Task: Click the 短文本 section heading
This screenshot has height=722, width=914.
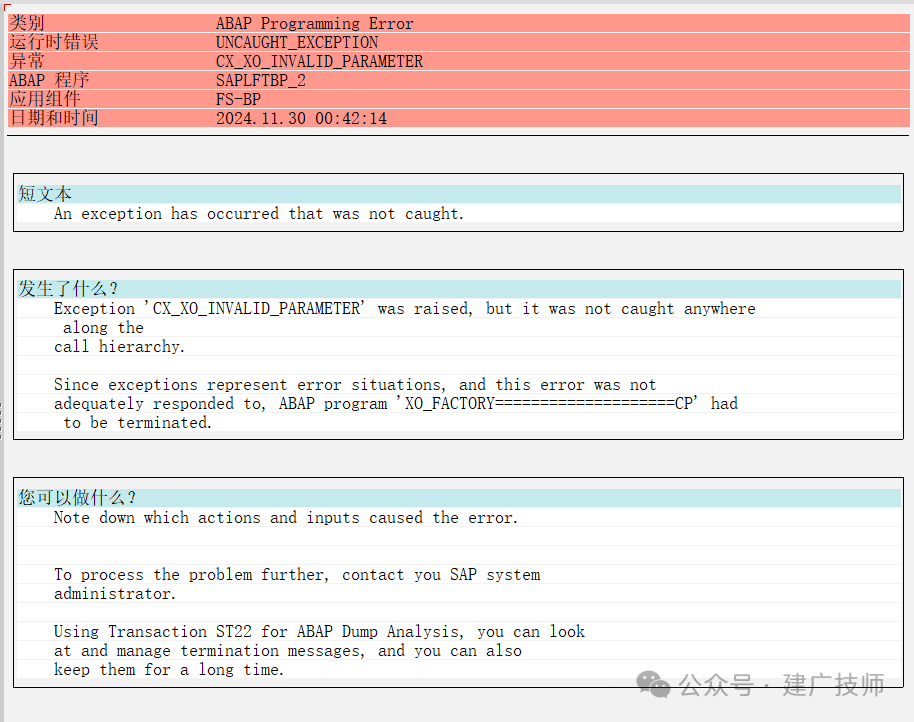Action: pyautogui.click(x=45, y=193)
